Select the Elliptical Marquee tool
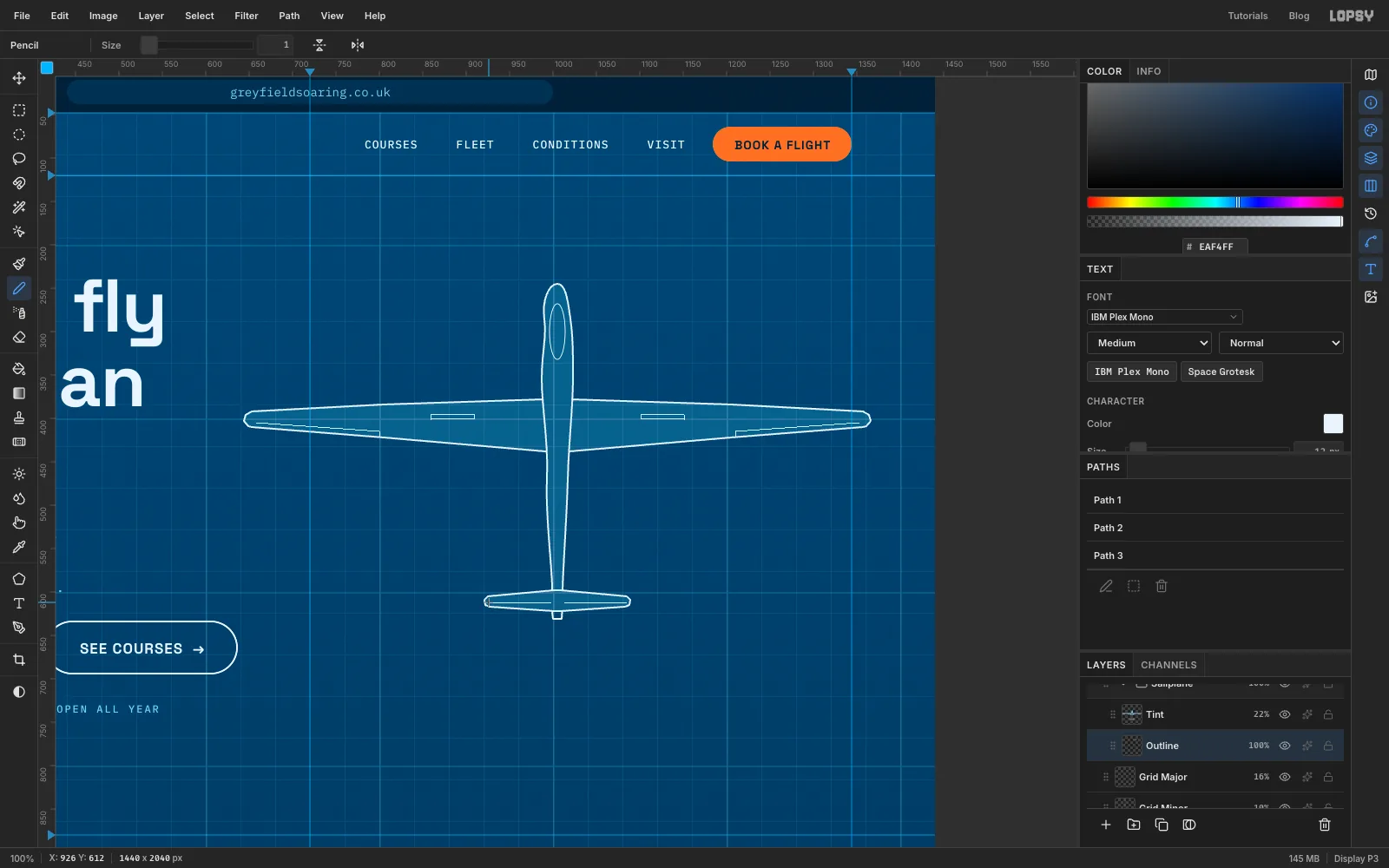This screenshot has height=868, width=1389. 18,135
